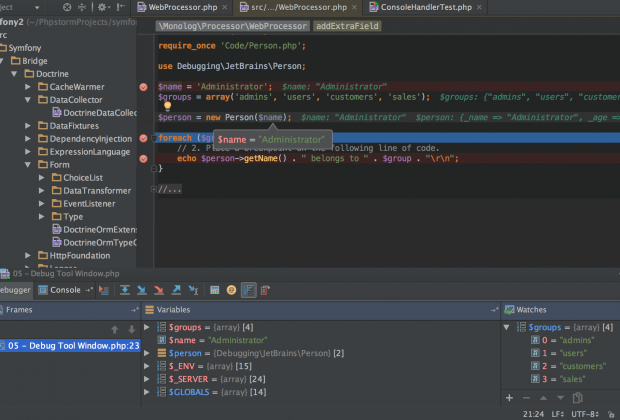
Task: Click Run to Cursor debugger icon
Action: [193, 290]
